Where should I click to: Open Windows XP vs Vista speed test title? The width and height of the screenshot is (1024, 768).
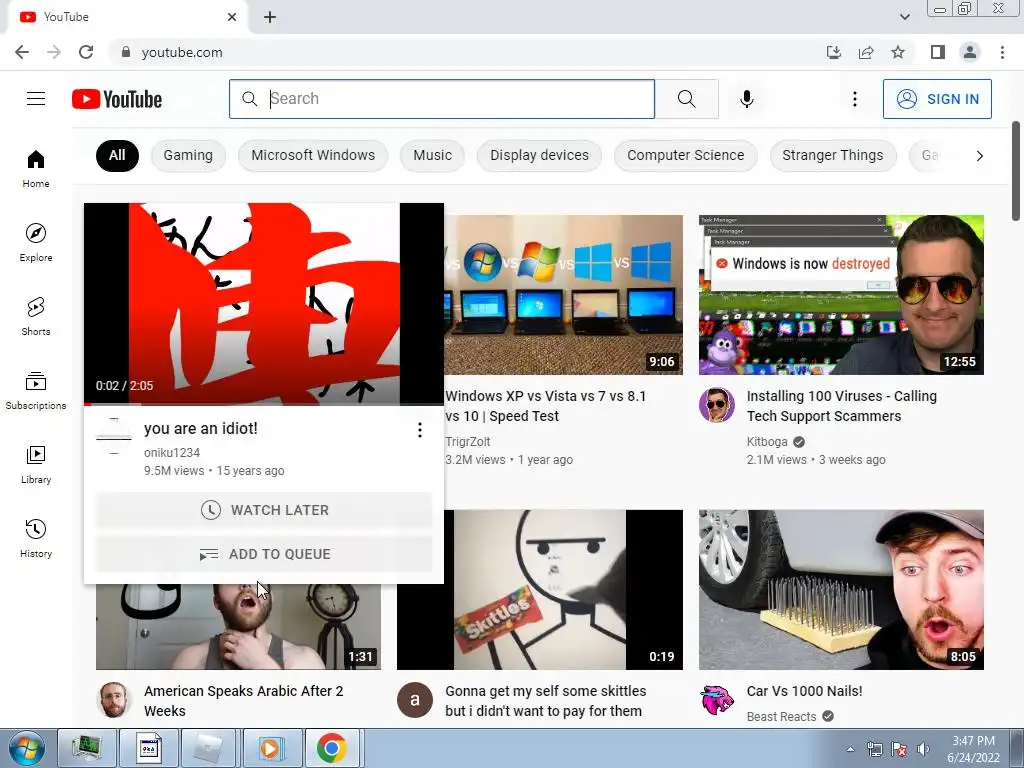coord(545,406)
